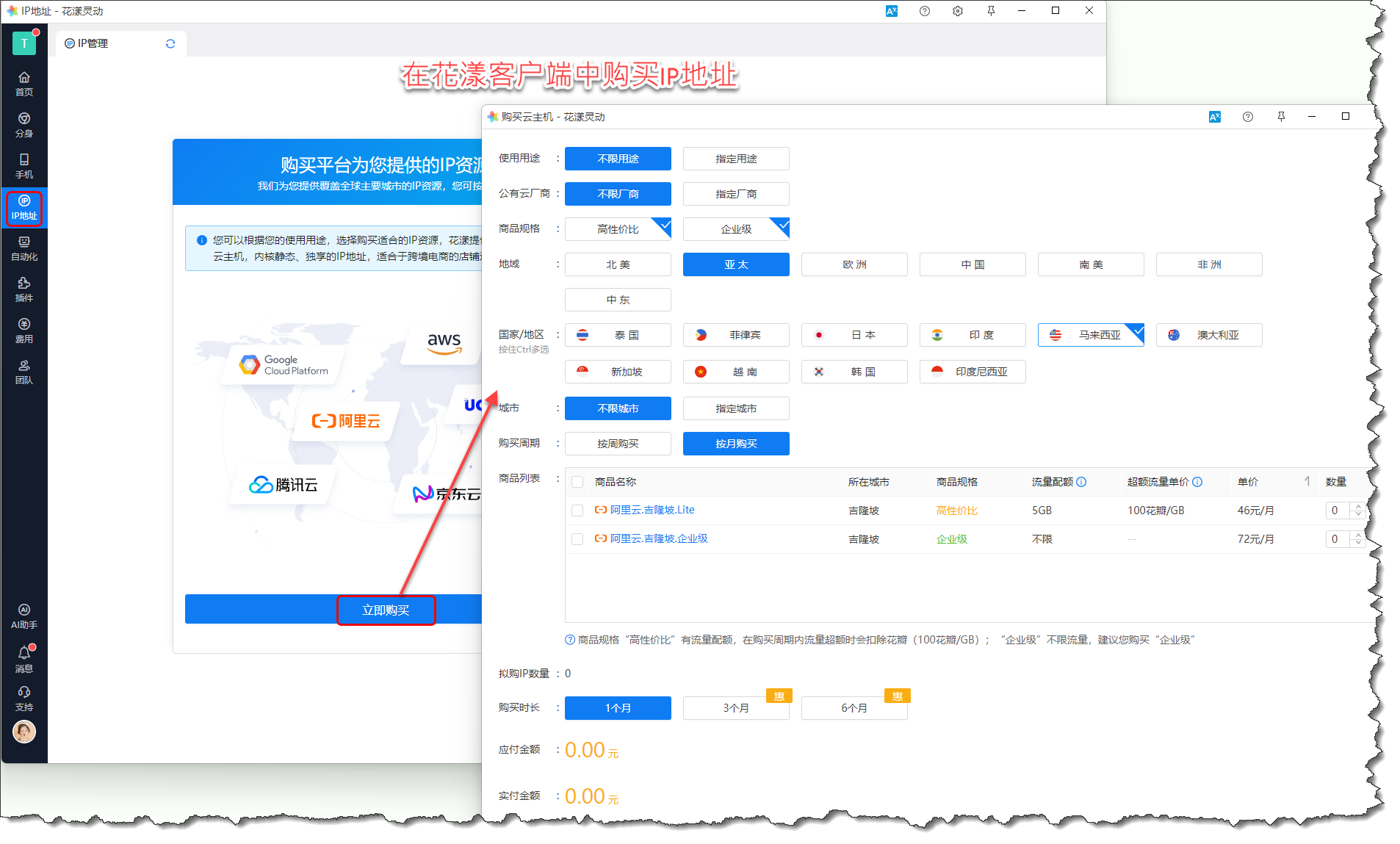The width and height of the screenshot is (1400, 844).
Task: Choose 按周购买 purchase cycle
Action: [x=618, y=444]
